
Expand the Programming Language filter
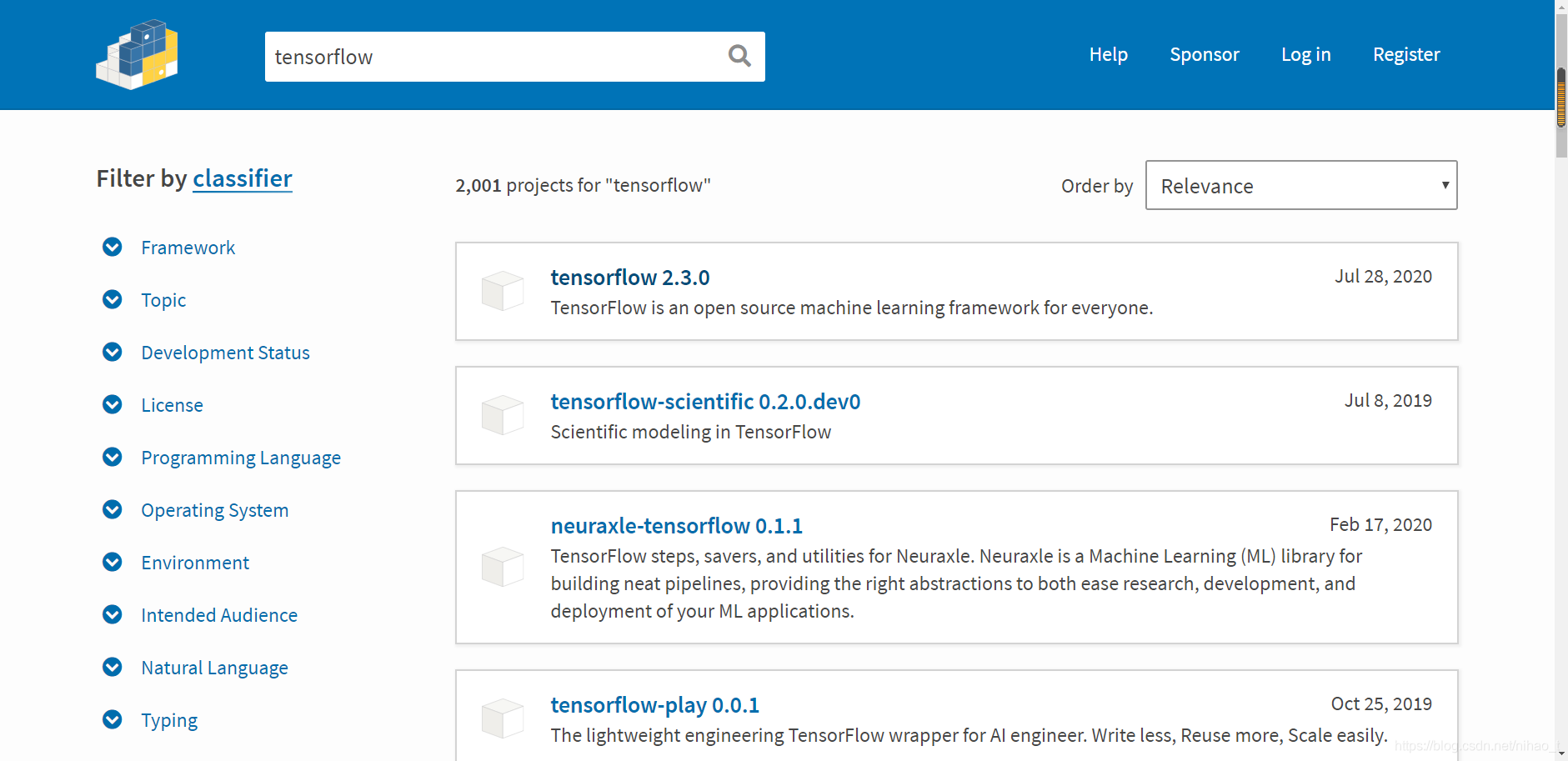click(241, 458)
